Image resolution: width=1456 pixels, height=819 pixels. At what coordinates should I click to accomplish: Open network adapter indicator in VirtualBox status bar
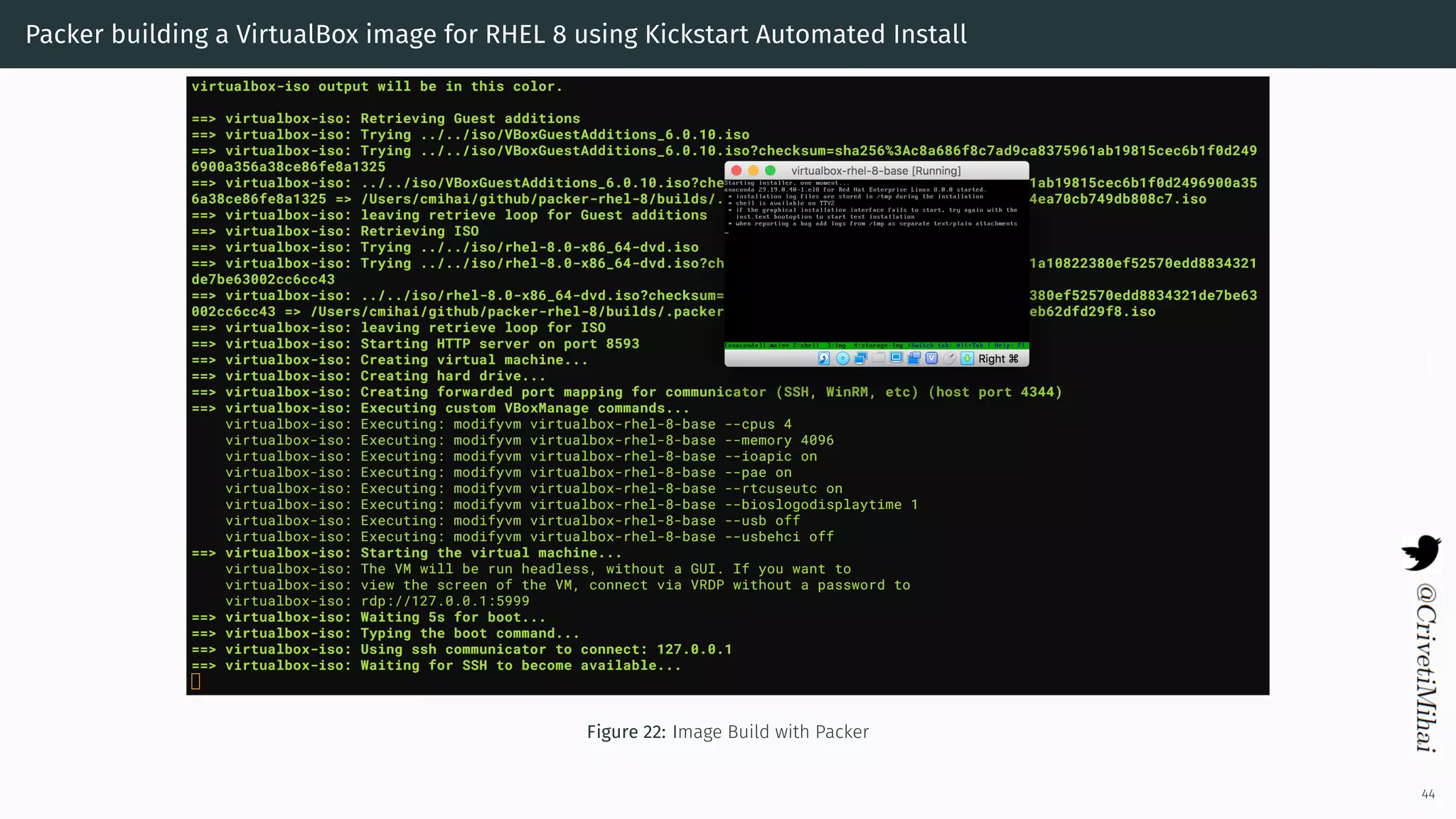coord(861,358)
